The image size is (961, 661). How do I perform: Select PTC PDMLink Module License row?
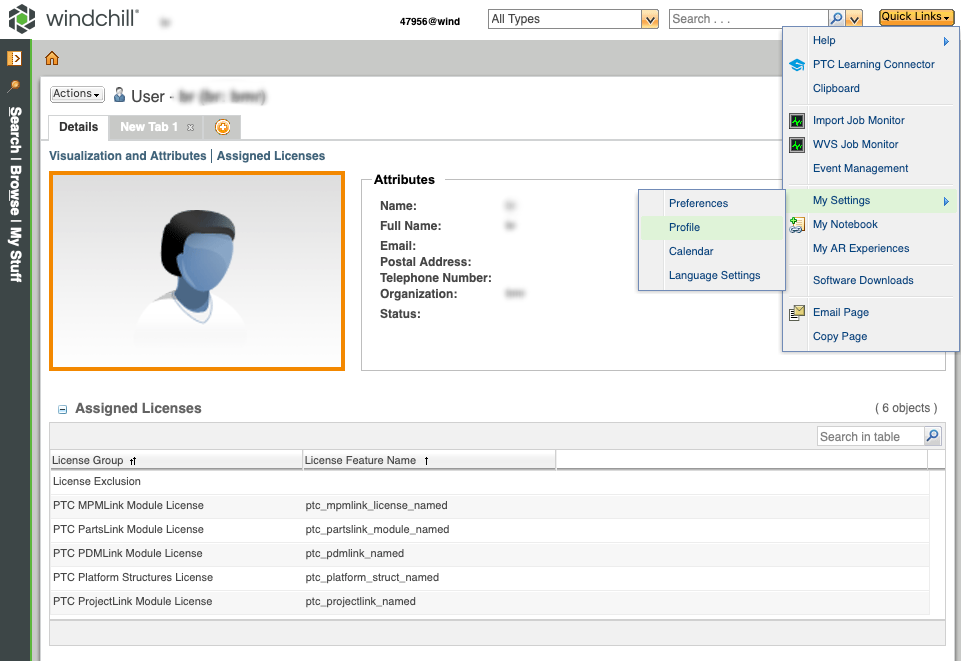click(489, 554)
